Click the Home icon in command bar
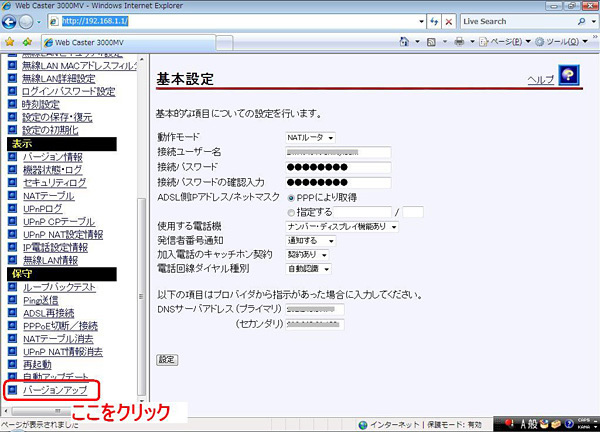The image size is (600, 432). coord(404,41)
